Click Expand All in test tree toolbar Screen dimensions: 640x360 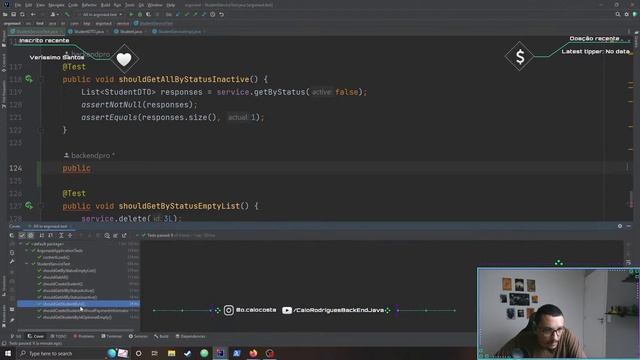[61, 236]
